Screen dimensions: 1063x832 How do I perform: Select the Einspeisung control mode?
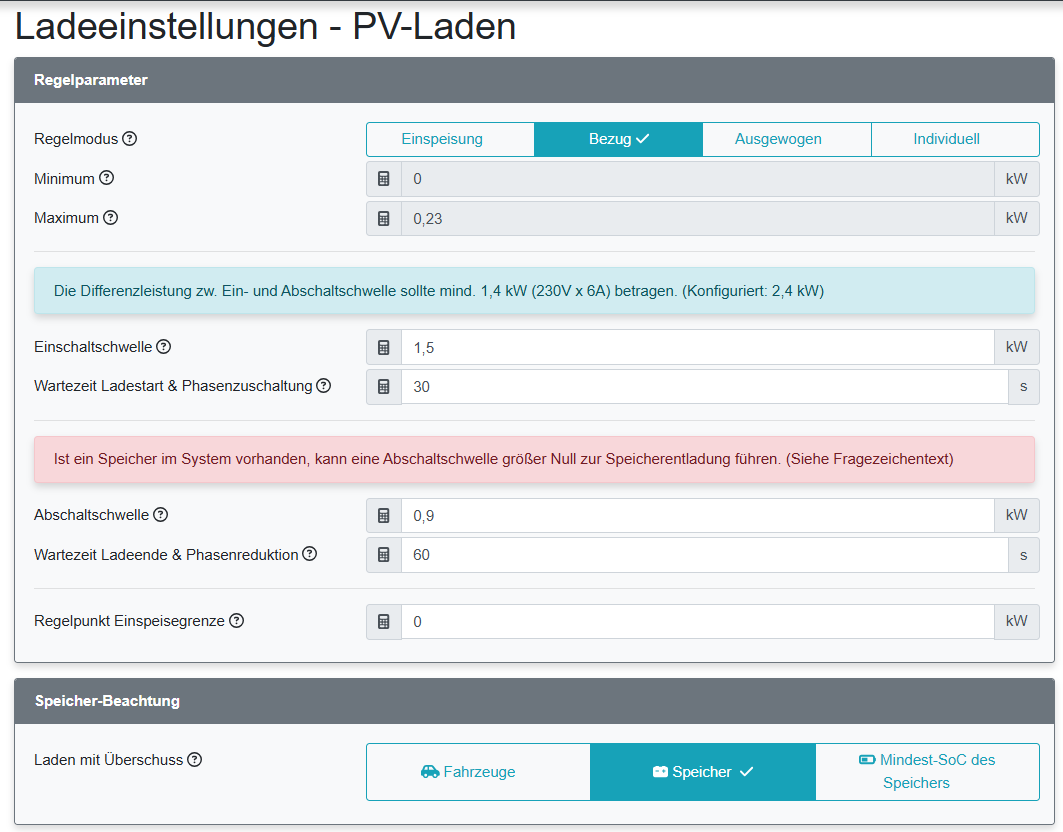click(x=450, y=139)
